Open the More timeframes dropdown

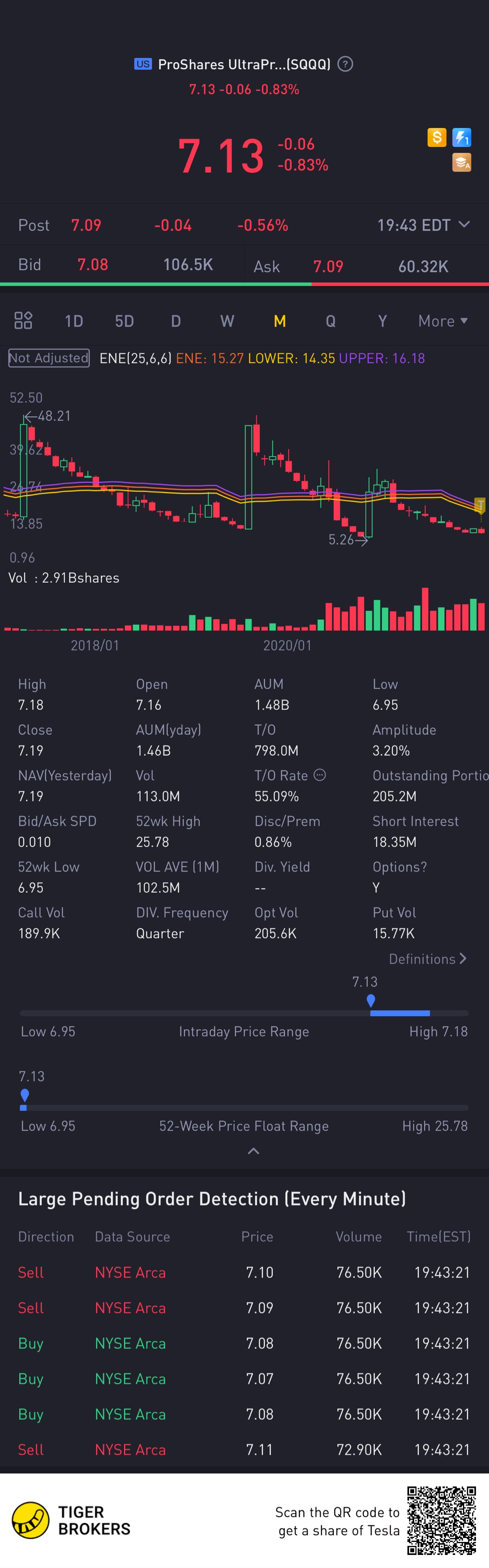pyautogui.click(x=443, y=321)
